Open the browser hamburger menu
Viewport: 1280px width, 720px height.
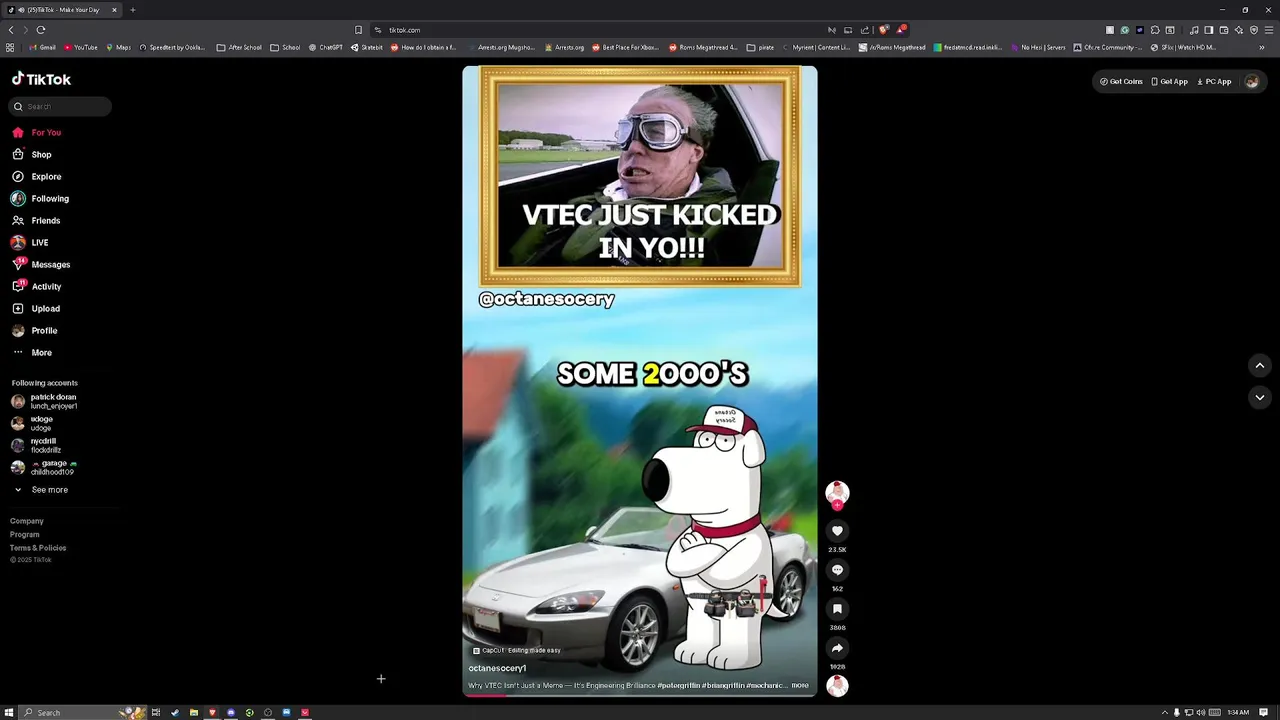pos(1269,30)
